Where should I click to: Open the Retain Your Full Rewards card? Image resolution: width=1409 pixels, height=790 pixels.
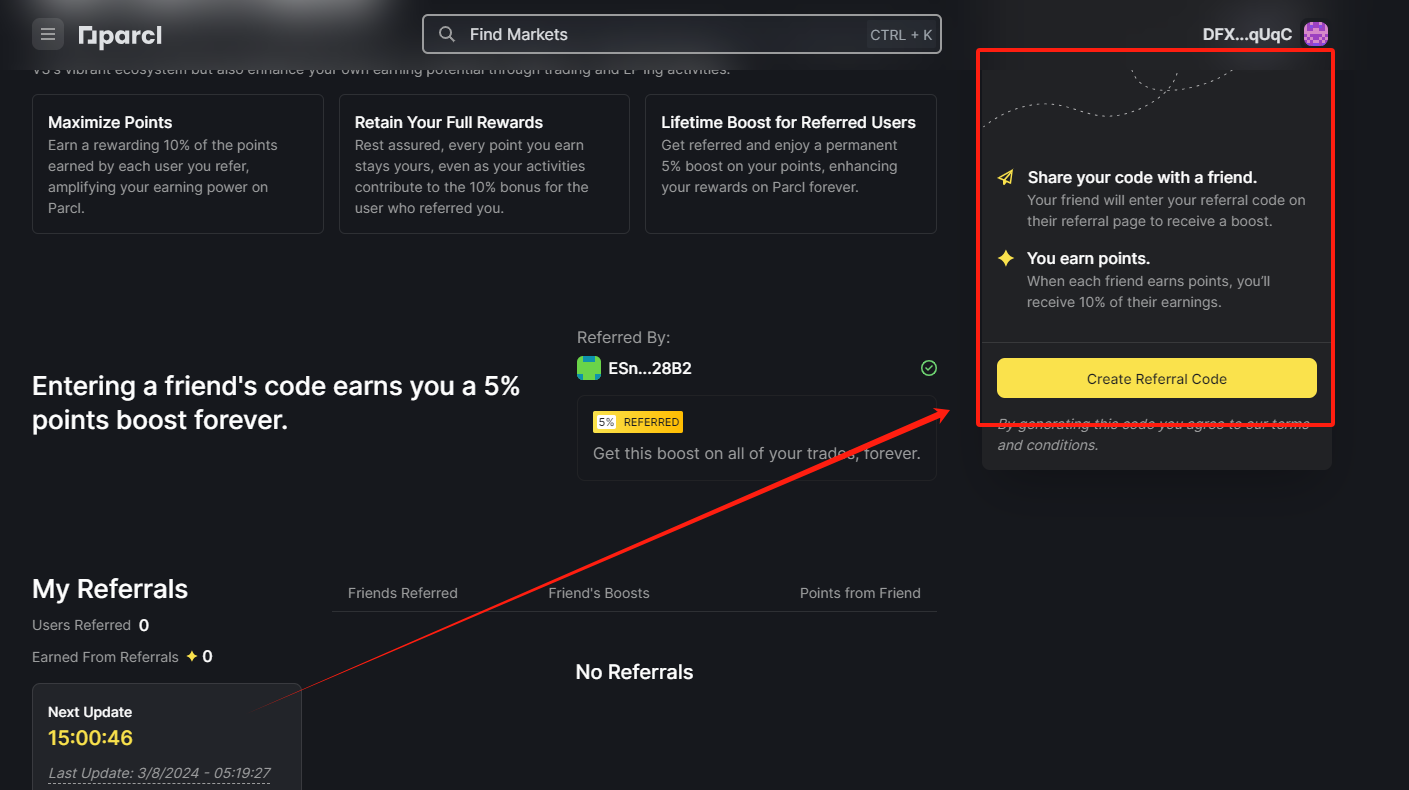[x=484, y=164]
